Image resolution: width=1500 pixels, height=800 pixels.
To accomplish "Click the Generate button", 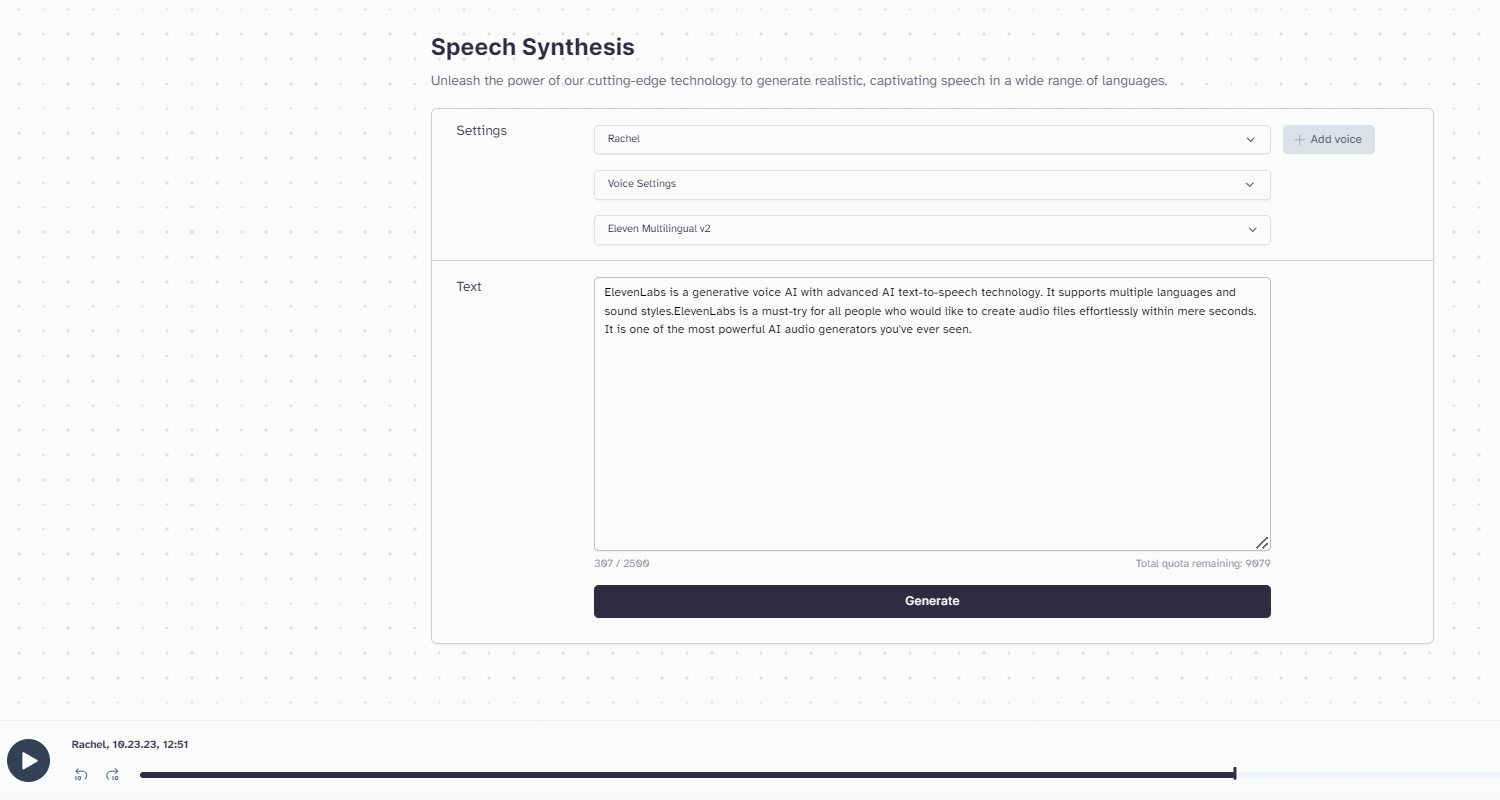I will click(x=932, y=601).
